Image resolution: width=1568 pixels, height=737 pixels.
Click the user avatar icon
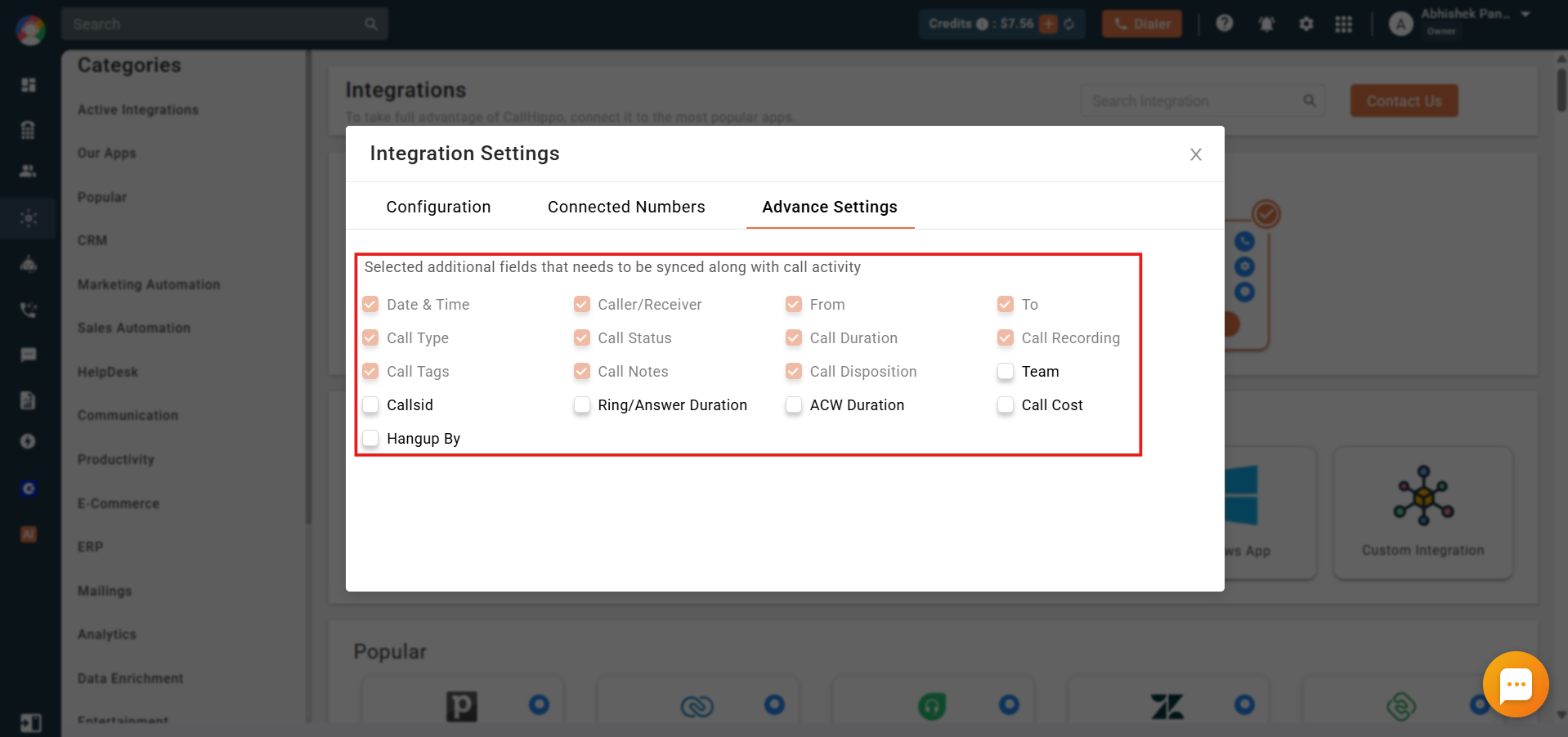[1400, 25]
